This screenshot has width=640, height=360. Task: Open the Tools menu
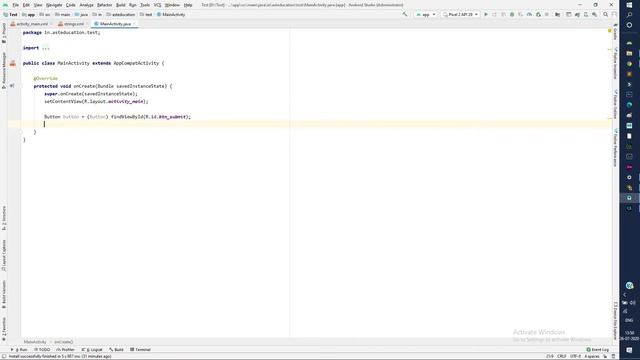pyautogui.click(x=145, y=5)
